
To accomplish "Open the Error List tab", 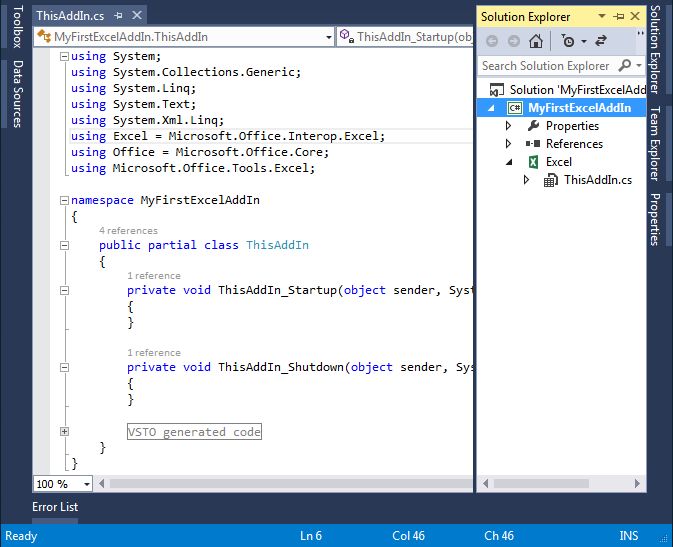I will [55, 507].
